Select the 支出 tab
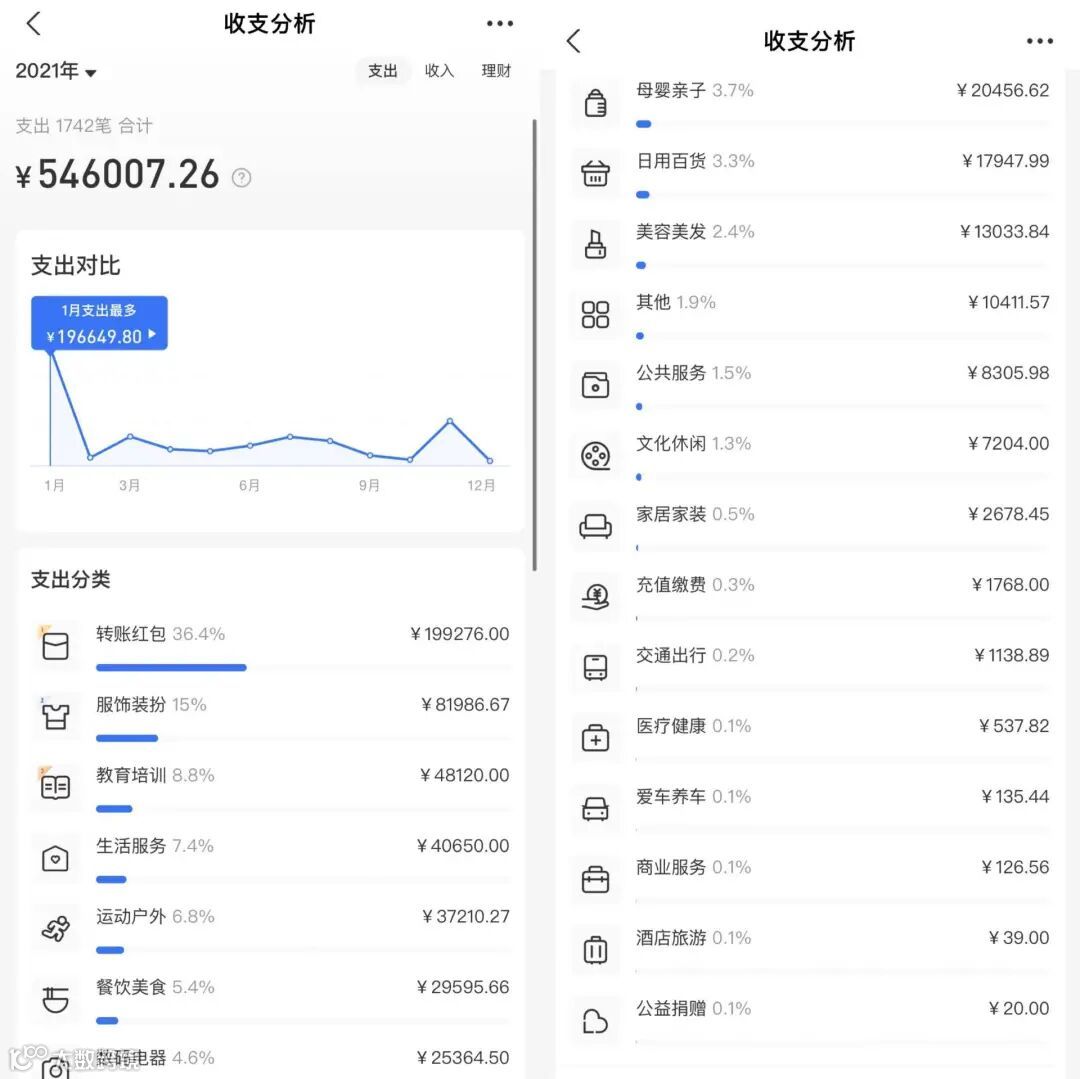Screen dimensions: 1080x1079 (383, 70)
